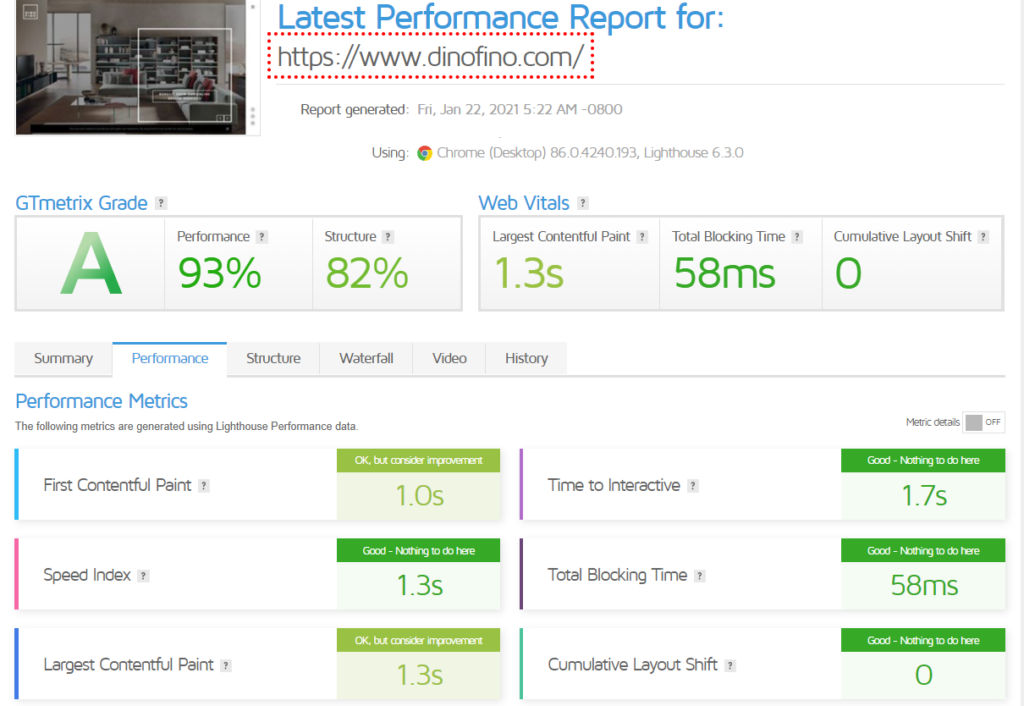This screenshot has width=1024, height=706.
Task: Switch to the Summary tab
Action: pos(63,359)
